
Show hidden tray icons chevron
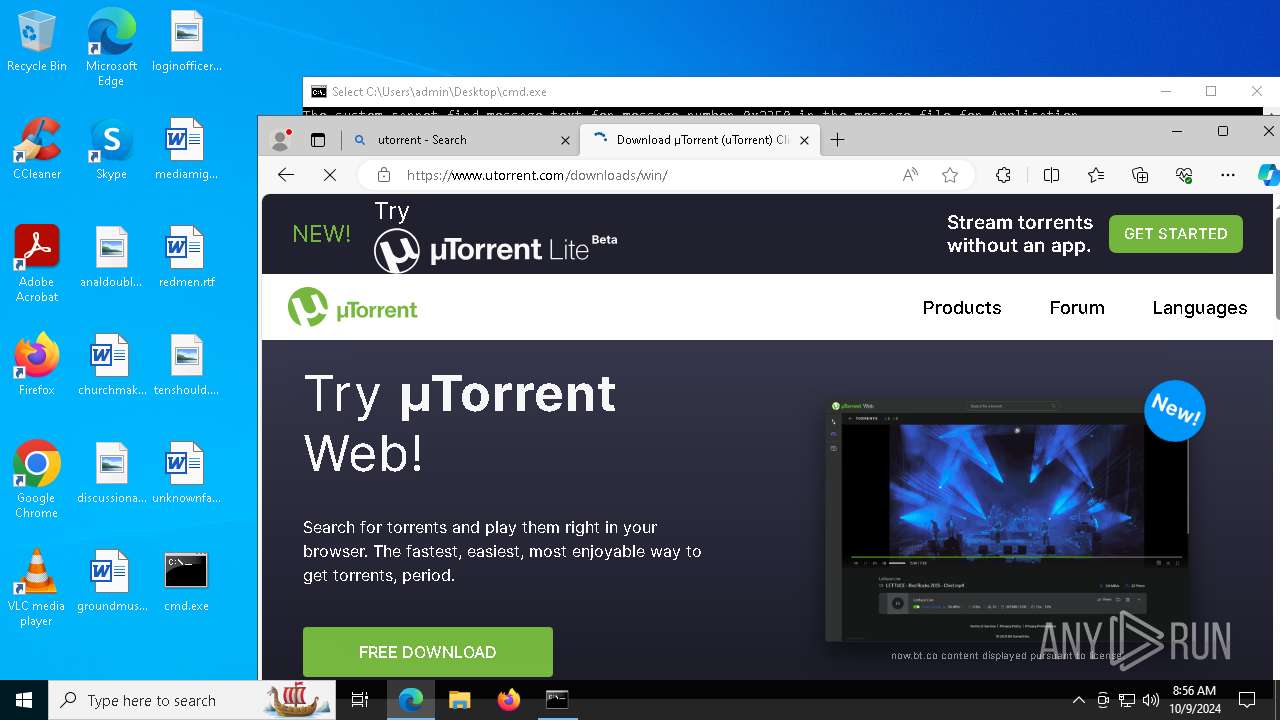coord(1078,700)
